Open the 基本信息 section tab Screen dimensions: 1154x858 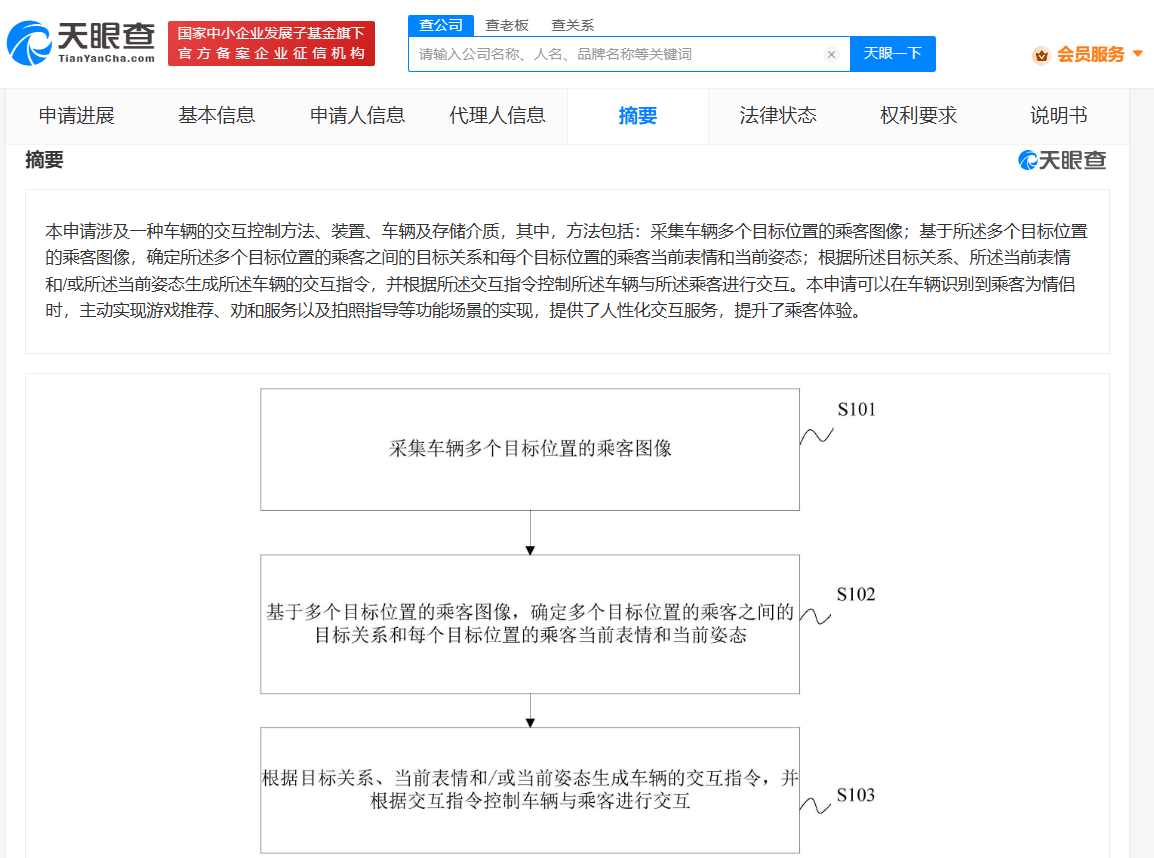tap(216, 116)
